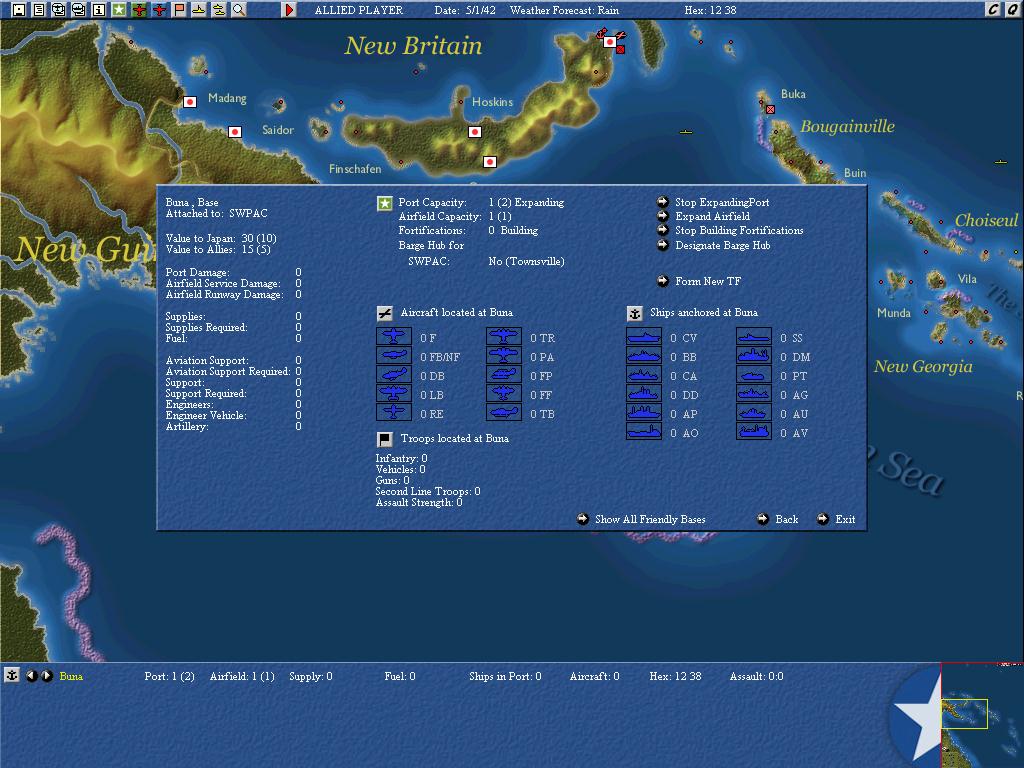Click 'Ships in Port: 0' in bottom bar

tap(505, 676)
